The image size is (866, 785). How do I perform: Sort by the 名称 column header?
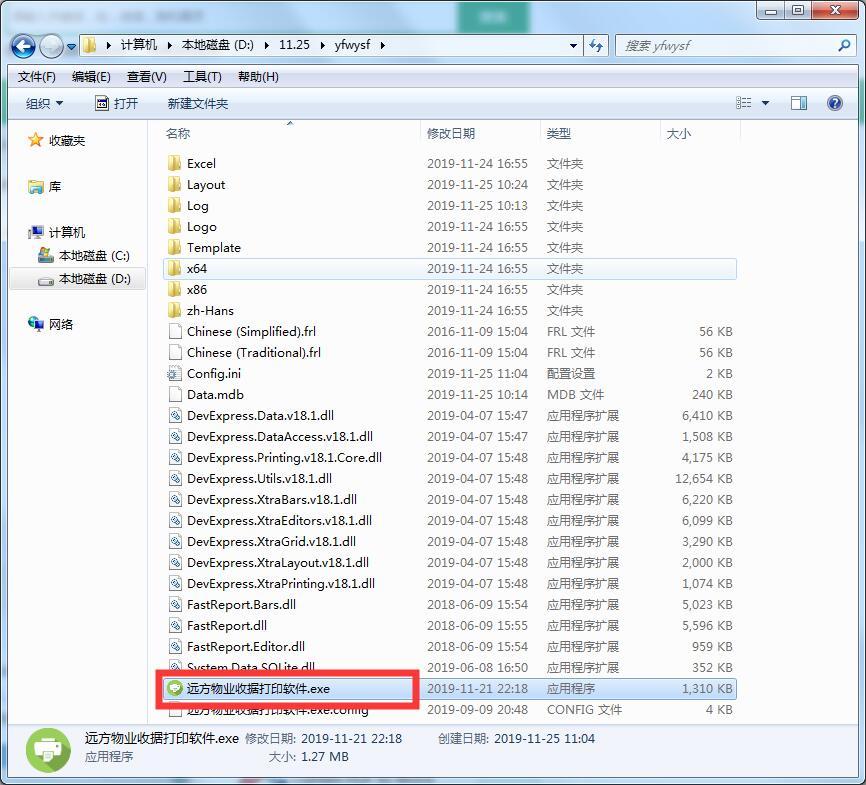click(178, 133)
